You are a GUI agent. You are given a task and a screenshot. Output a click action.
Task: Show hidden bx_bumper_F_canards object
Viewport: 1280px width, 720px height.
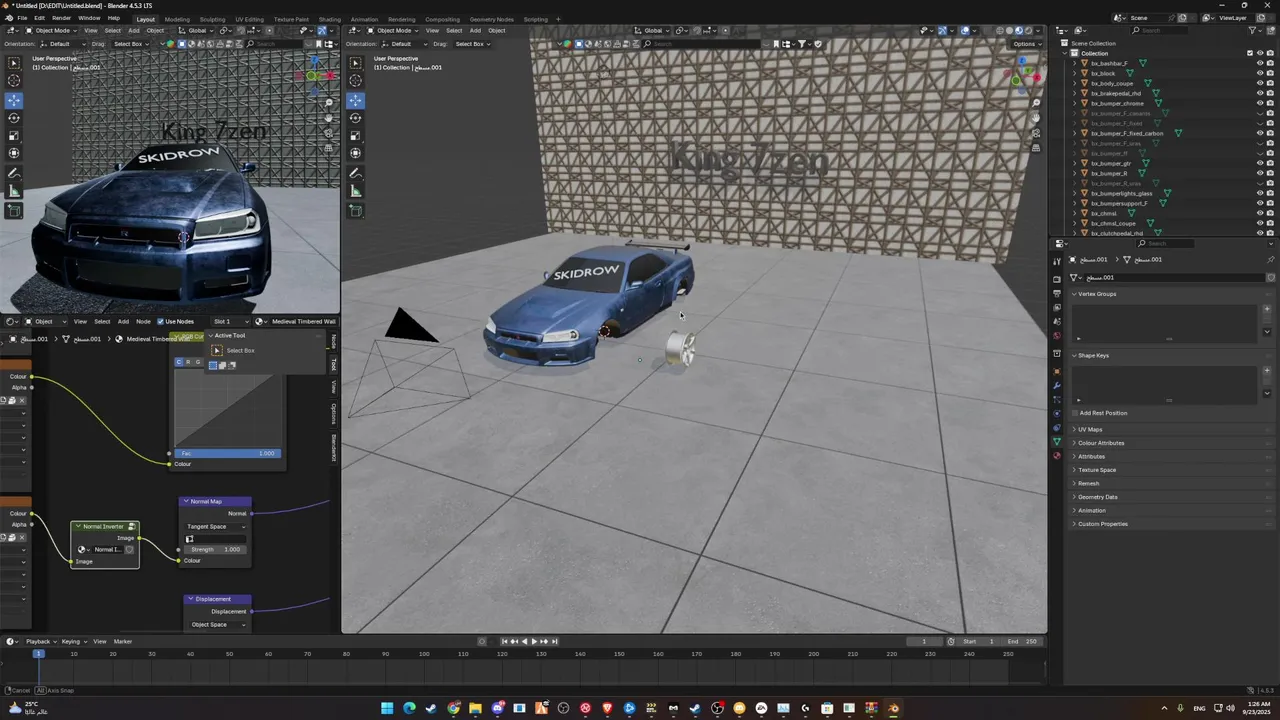(1260, 113)
